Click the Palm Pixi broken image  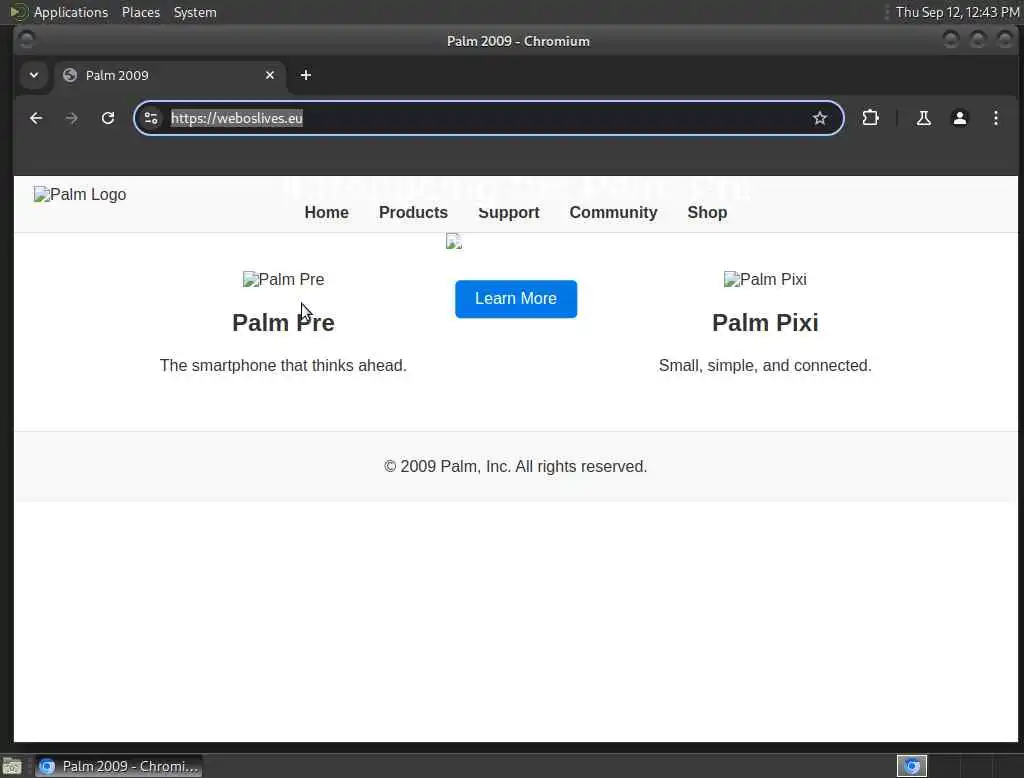765,280
